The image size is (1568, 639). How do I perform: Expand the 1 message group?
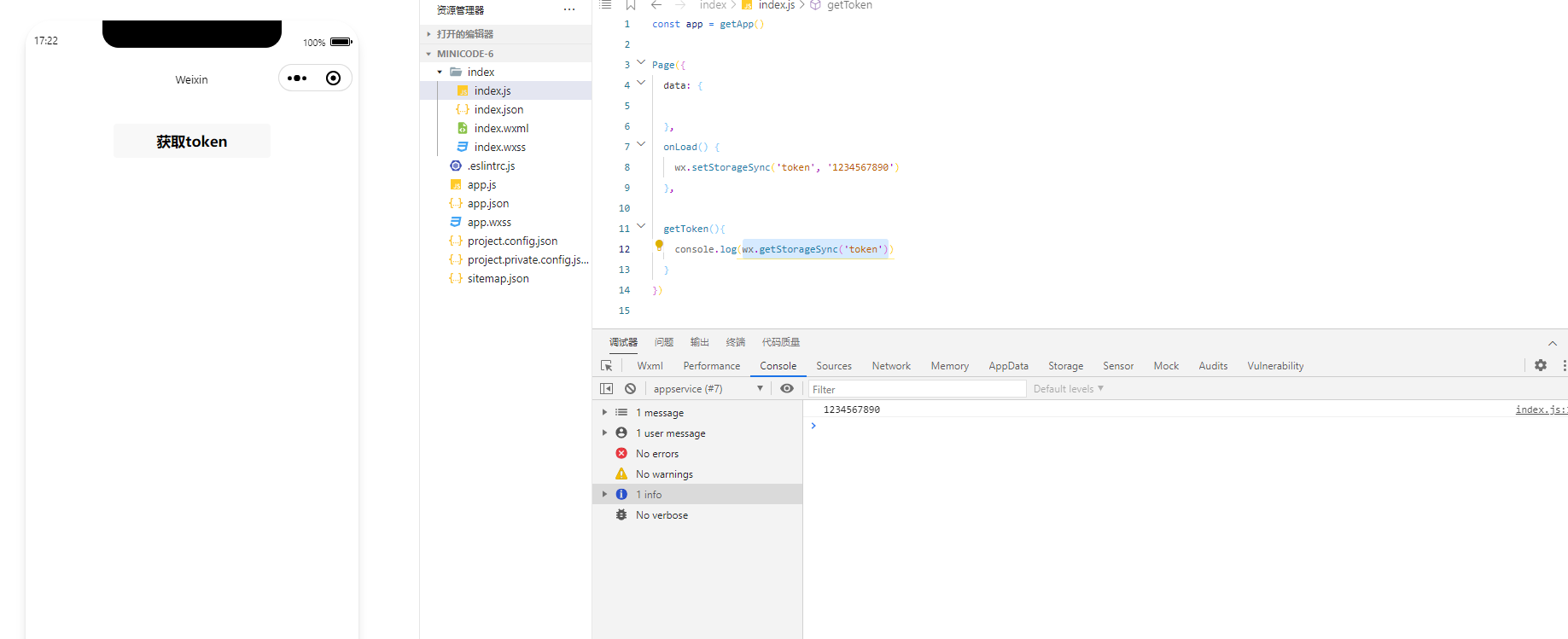tap(697, 413)
